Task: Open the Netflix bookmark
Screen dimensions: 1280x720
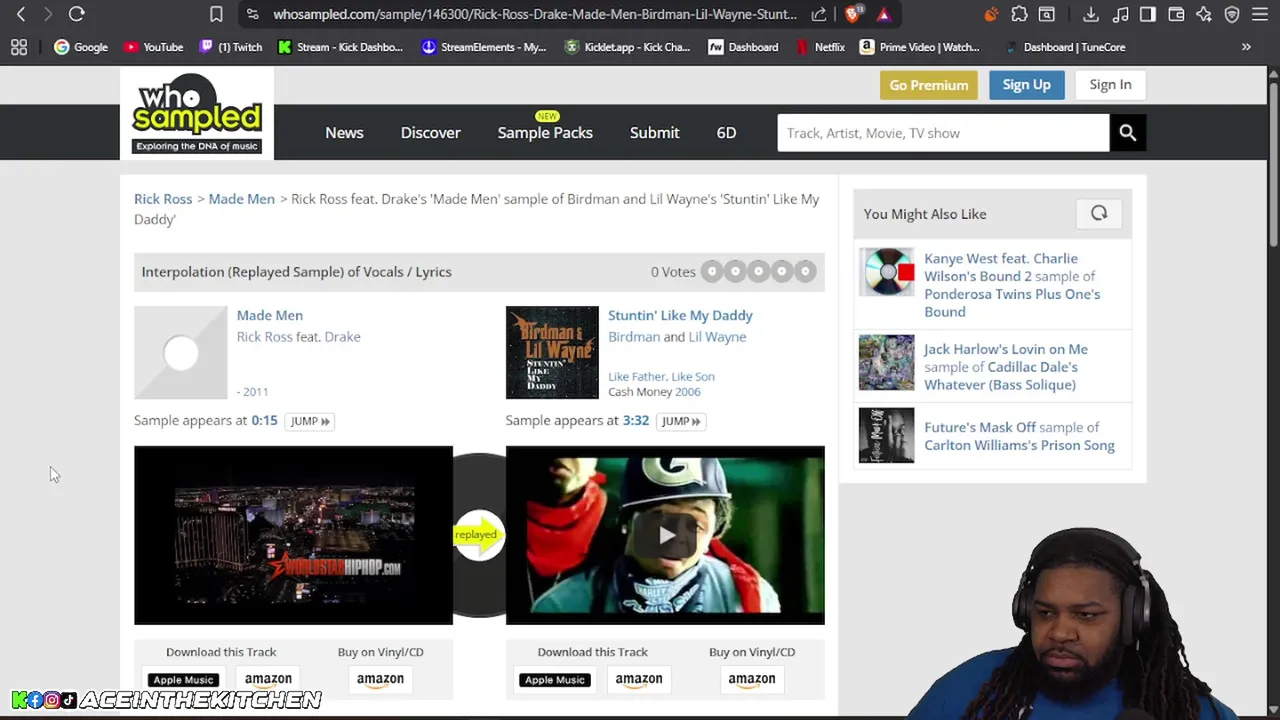Action: pos(821,47)
